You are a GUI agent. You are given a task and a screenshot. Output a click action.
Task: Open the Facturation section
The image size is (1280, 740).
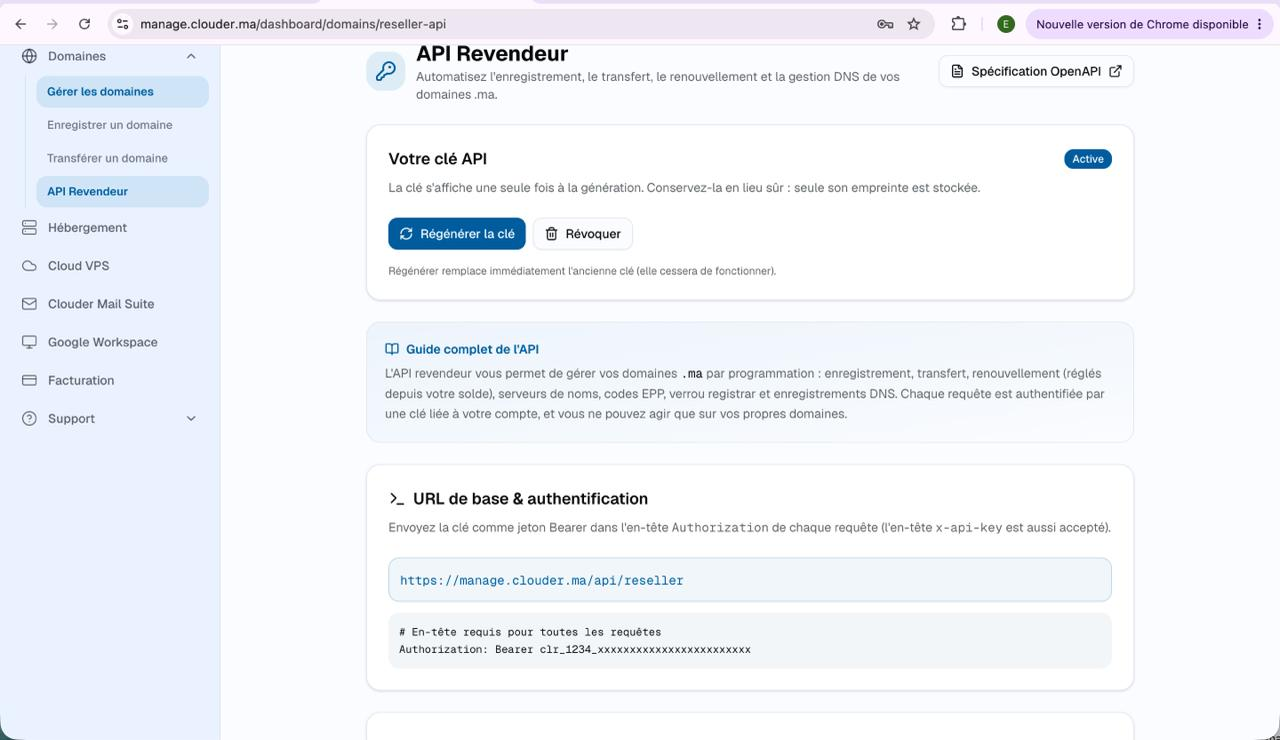click(x=110, y=380)
